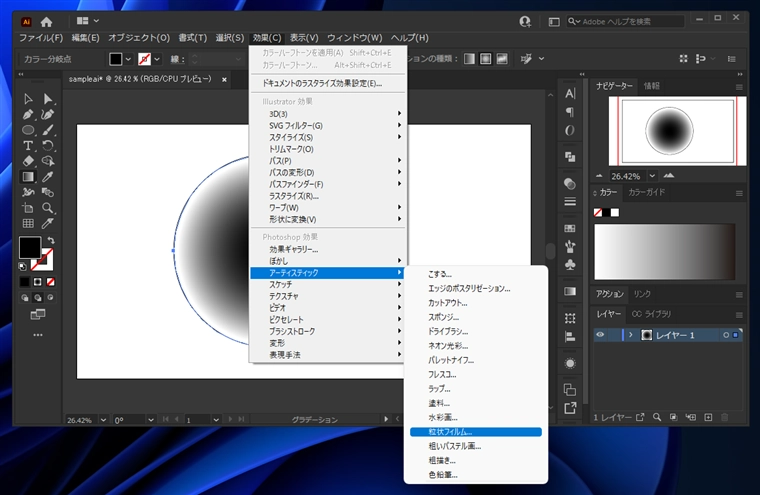
Task: Open 効果ギャラリー... menu item
Action: click(328, 250)
